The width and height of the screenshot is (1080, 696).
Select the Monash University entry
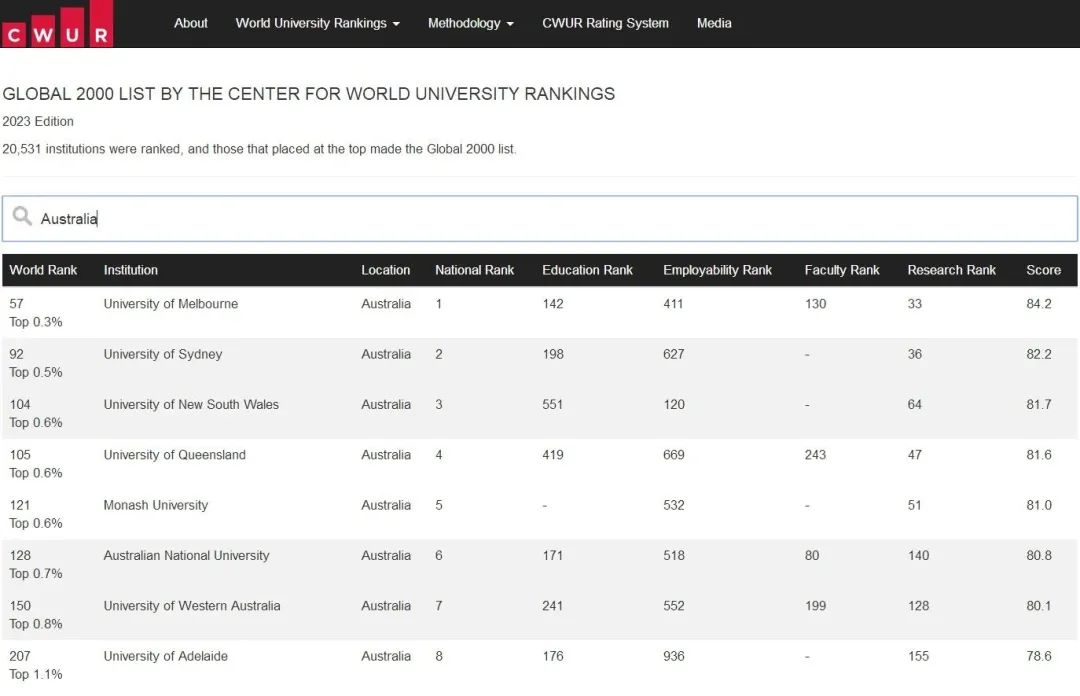(156, 505)
